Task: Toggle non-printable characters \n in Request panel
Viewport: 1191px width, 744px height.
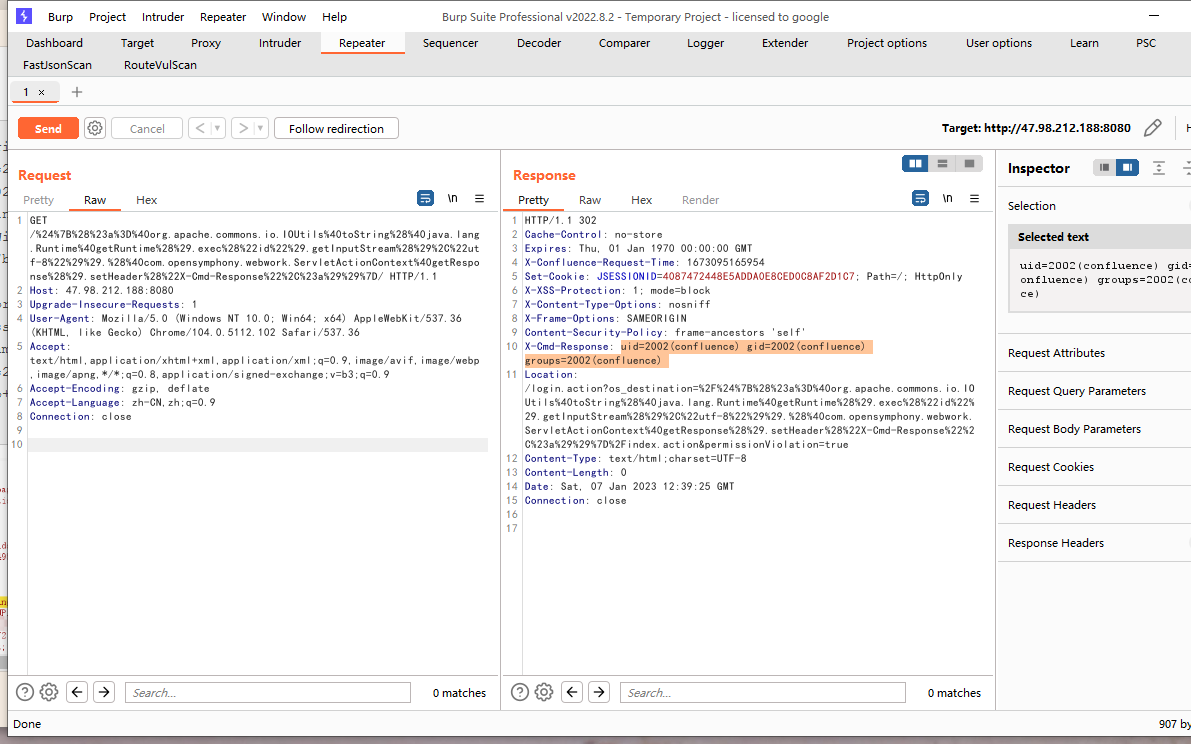Action: 452,198
